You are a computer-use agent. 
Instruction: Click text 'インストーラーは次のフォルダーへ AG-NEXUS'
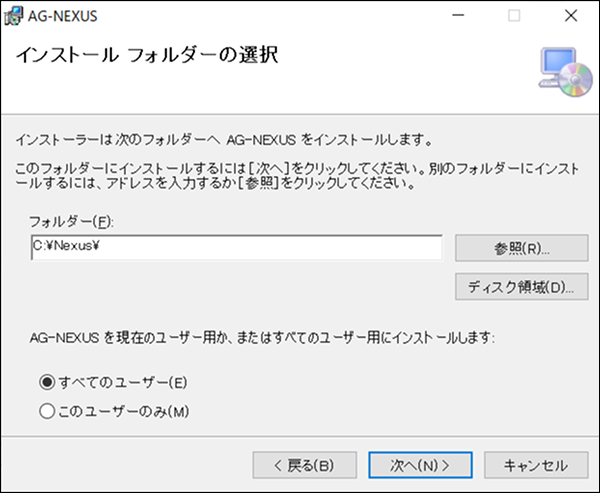coord(156,140)
